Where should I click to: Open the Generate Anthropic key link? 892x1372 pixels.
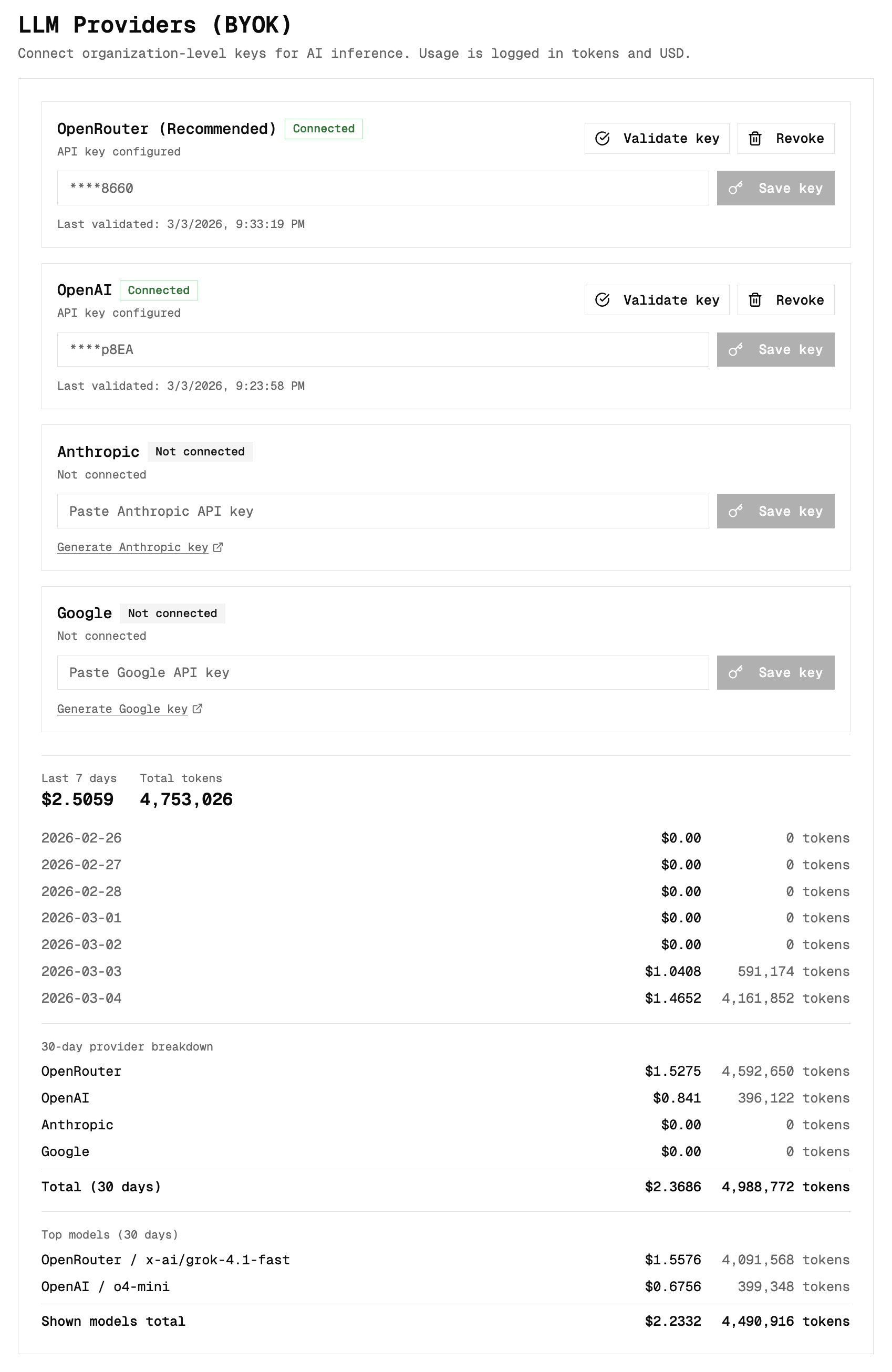(132, 547)
